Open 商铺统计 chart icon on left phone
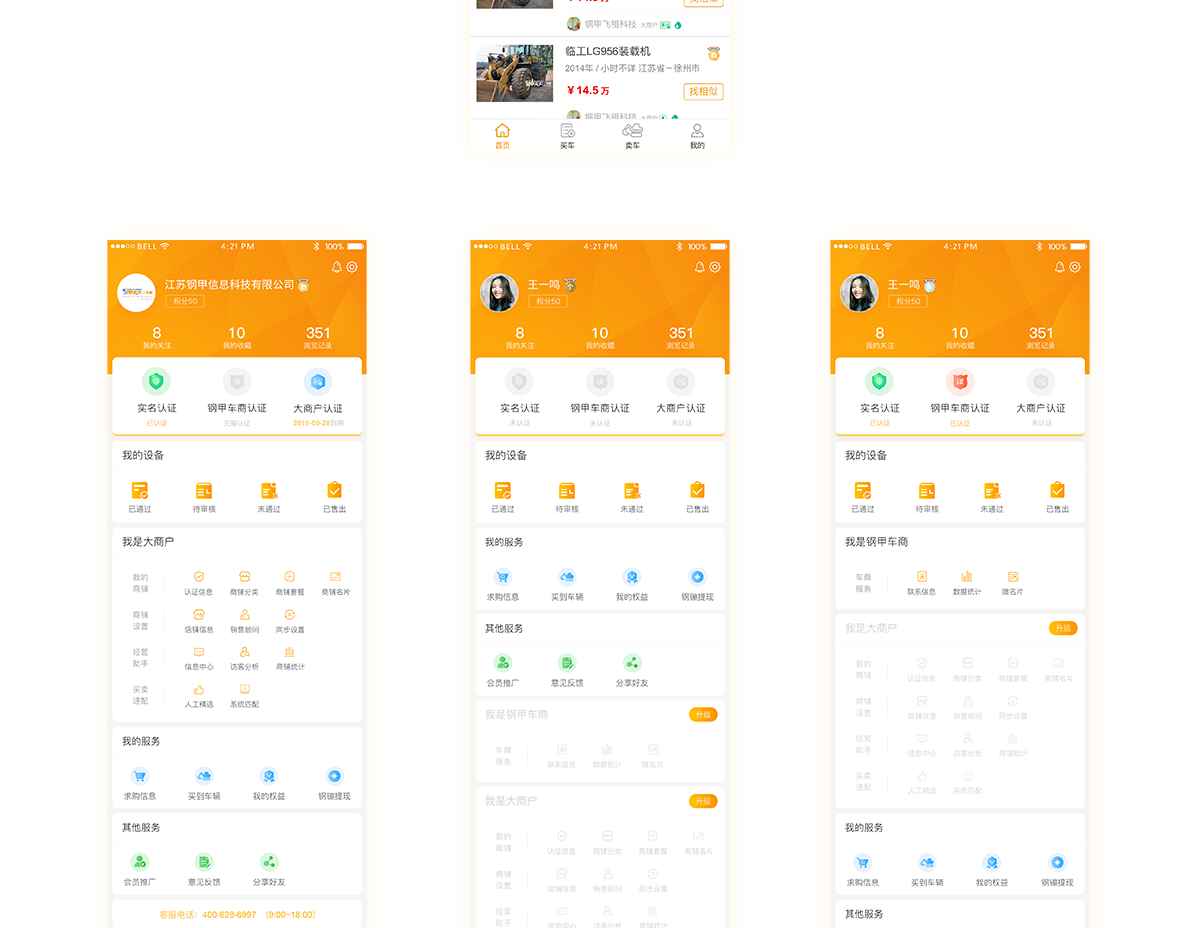Image resolution: width=1200 pixels, height=928 pixels. (290, 652)
